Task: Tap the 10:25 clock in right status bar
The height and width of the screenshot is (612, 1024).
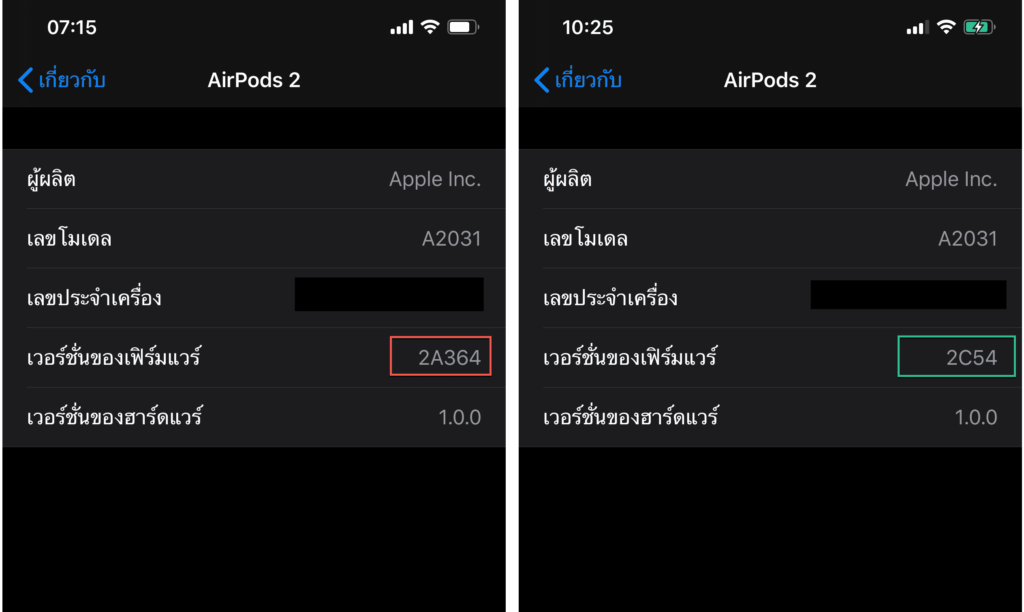Action: tap(590, 27)
